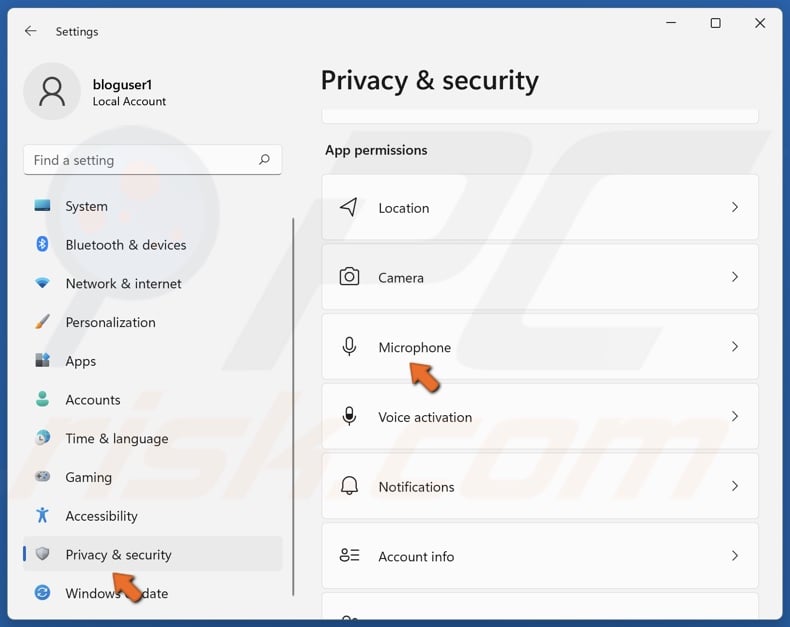Screen dimensions: 790x627
Task: Click the Personalization paintbrush icon
Action: click(42, 322)
